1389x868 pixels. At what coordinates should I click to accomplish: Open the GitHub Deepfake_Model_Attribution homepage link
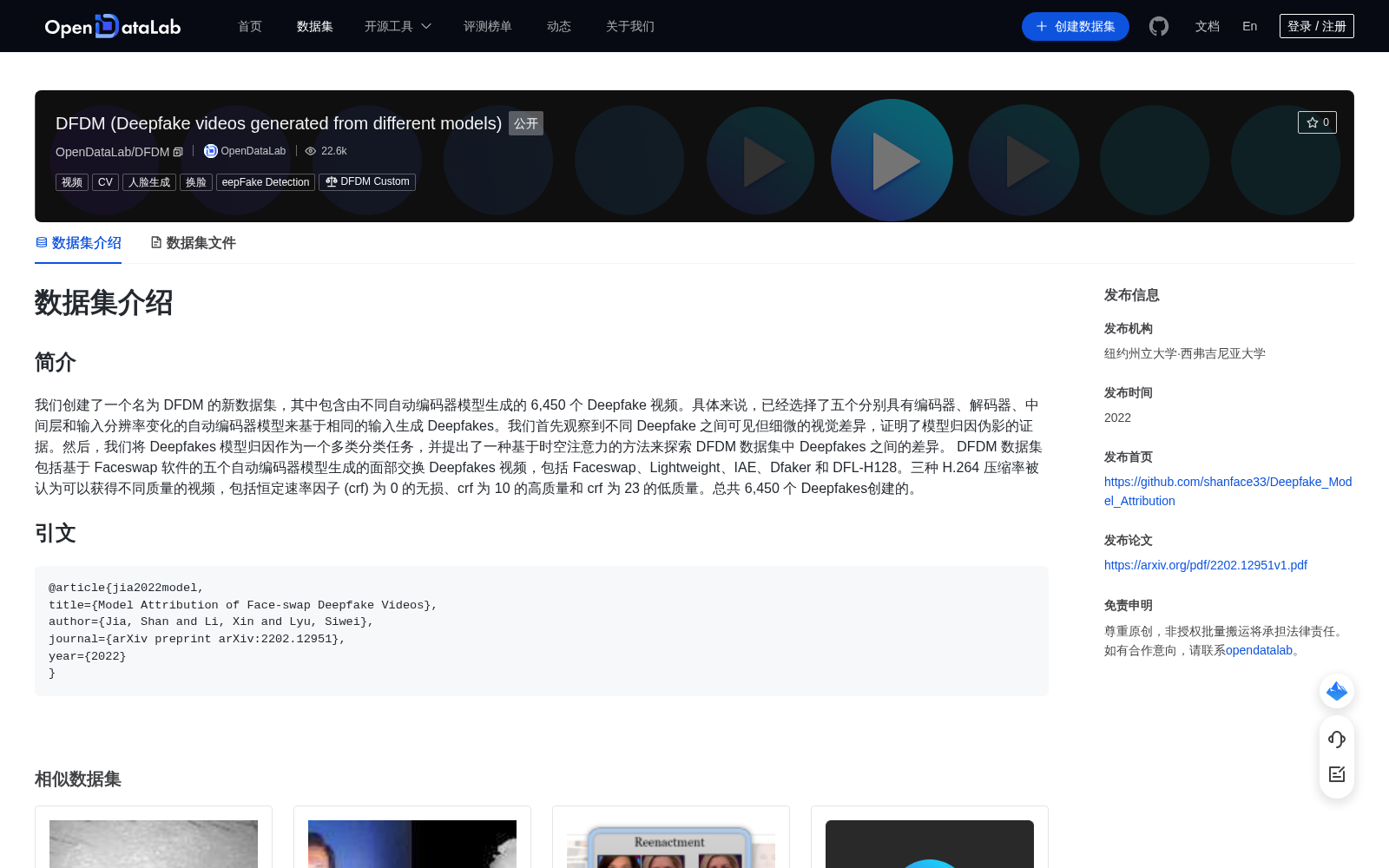pos(1228,491)
